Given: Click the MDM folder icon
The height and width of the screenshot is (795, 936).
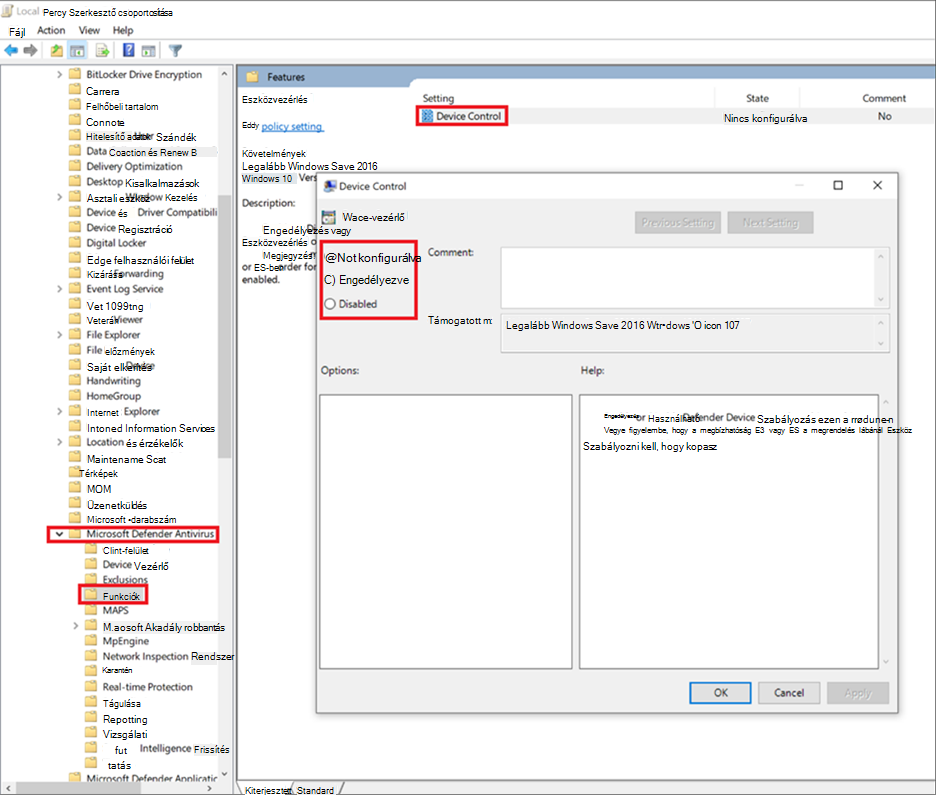Looking at the screenshot, I should coord(75,488).
